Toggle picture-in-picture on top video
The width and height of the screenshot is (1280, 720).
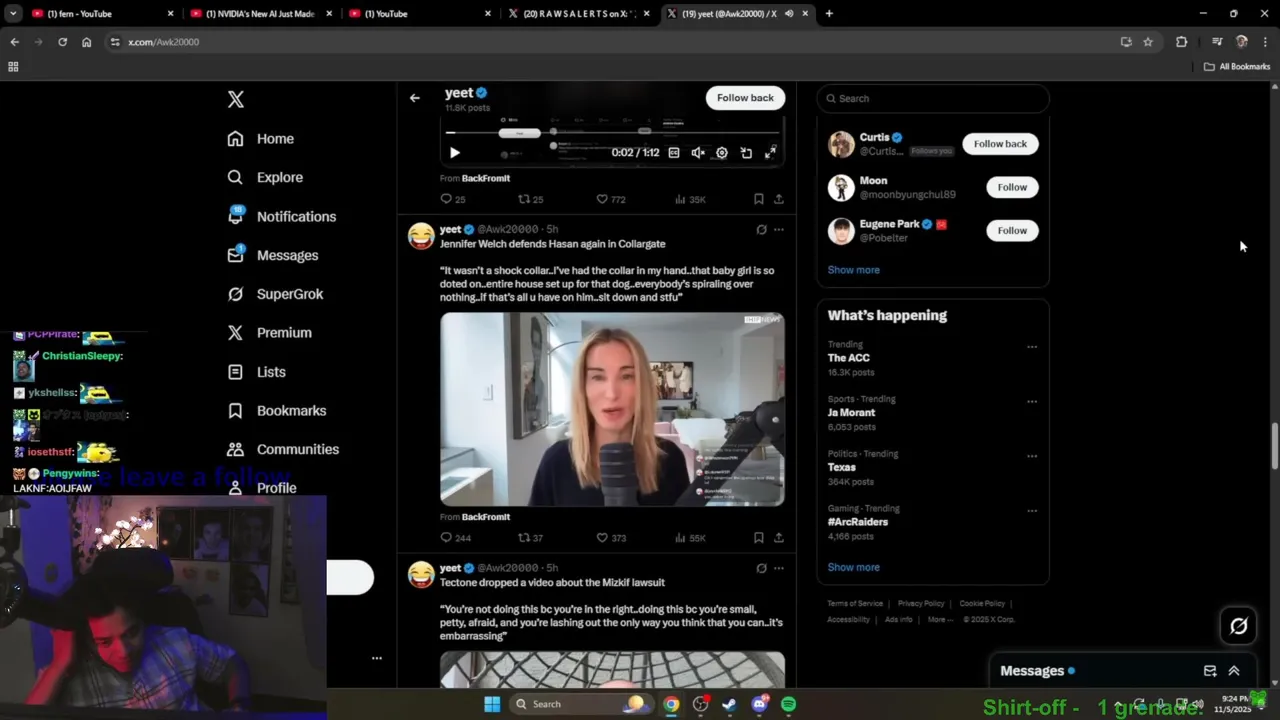[x=746, y=153]
